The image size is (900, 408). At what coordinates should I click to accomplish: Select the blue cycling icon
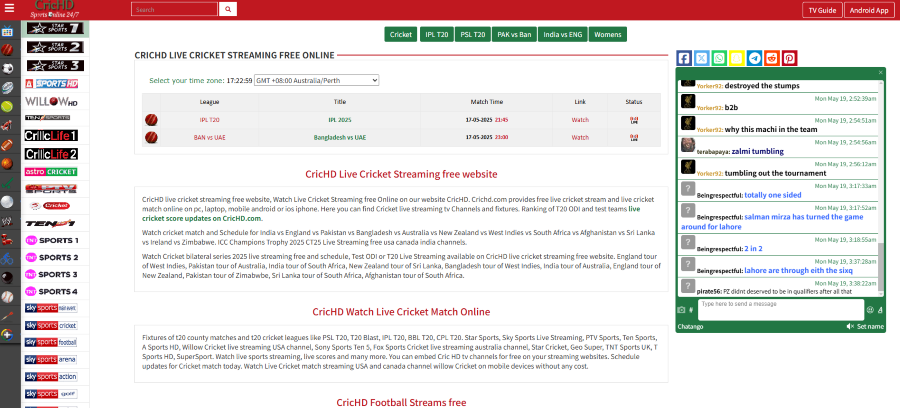pos(7,258)
